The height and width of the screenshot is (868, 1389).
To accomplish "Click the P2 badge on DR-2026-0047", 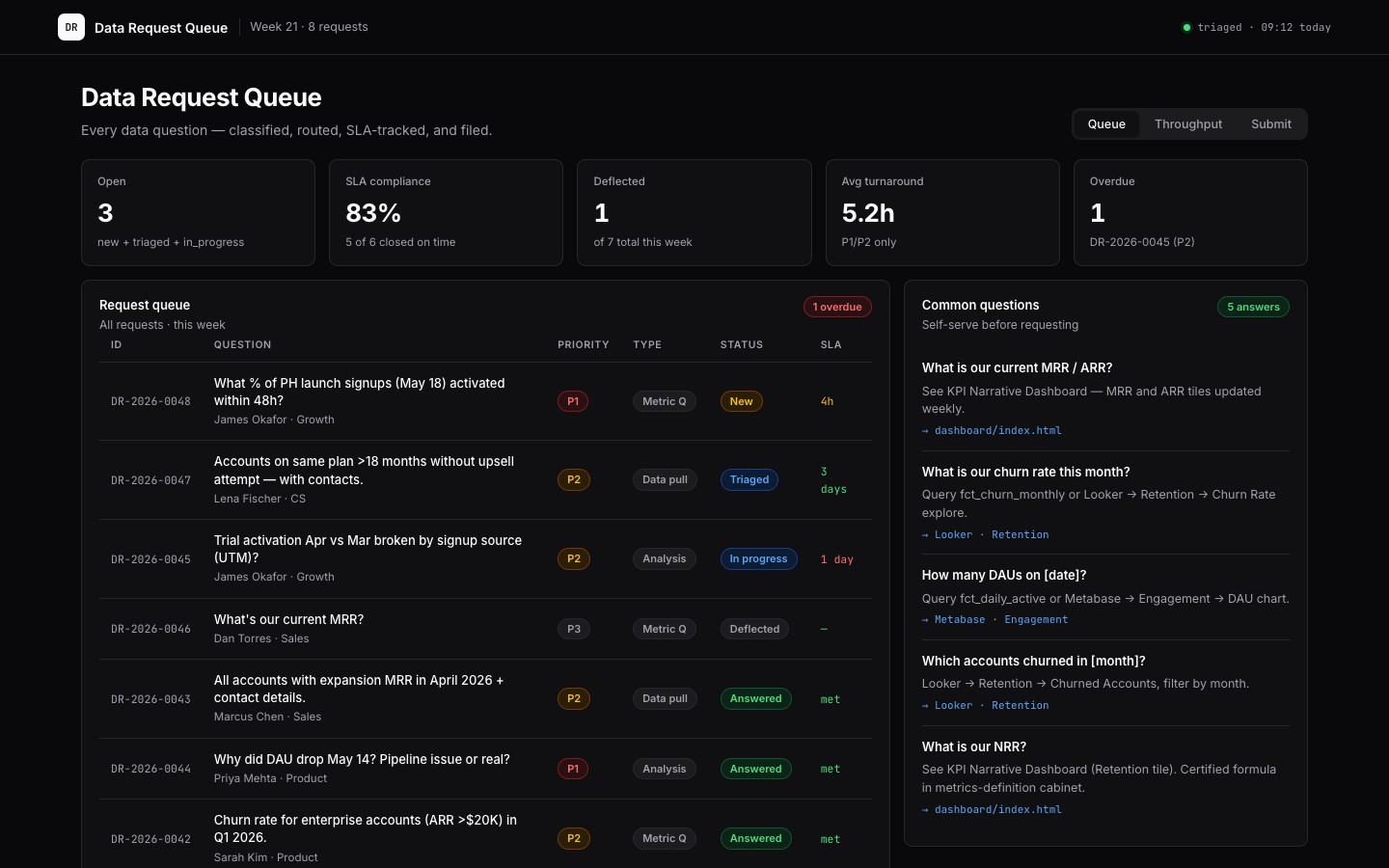I will click(x=574, y=479).
